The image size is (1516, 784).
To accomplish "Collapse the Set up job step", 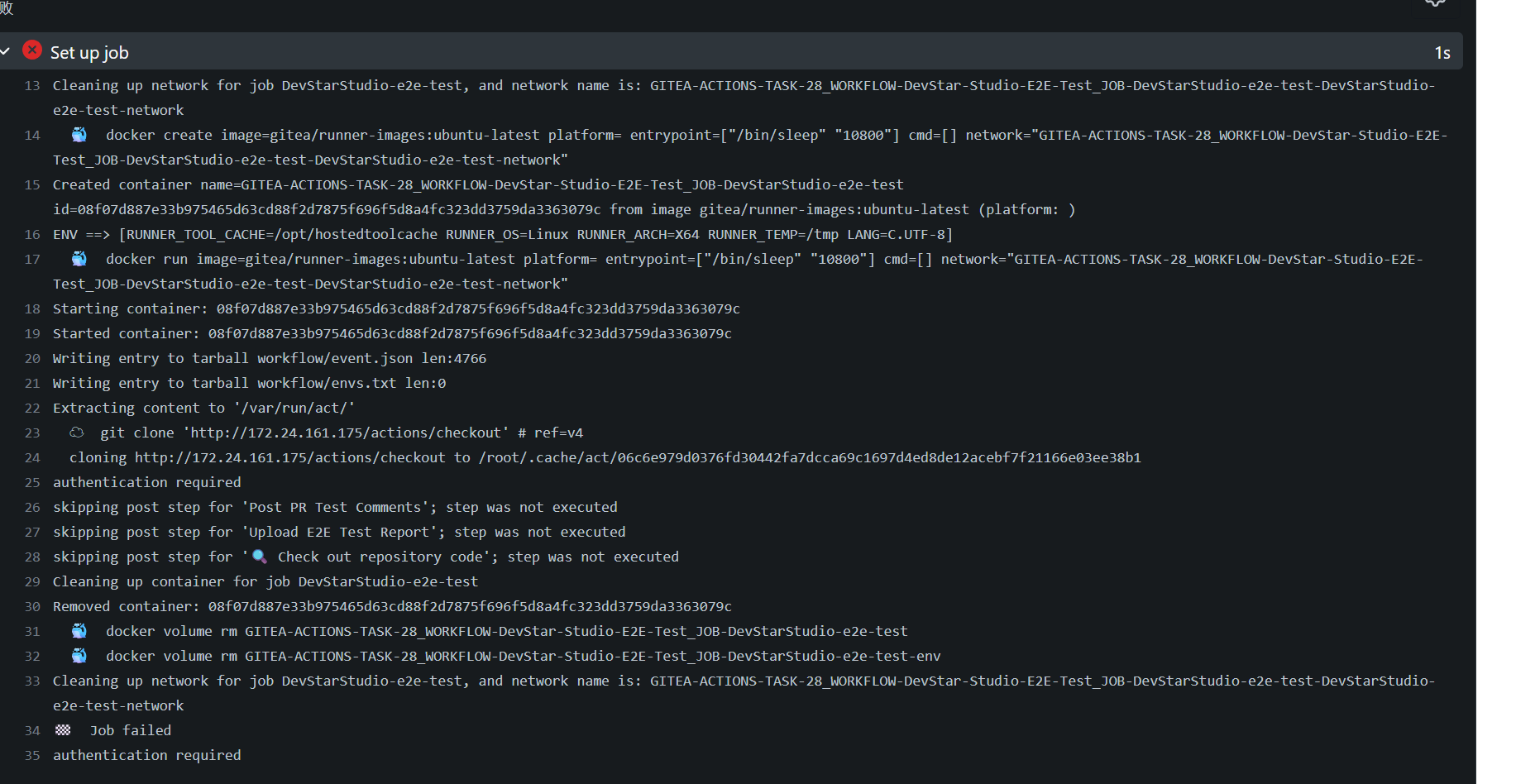I will tap(5, 51).
